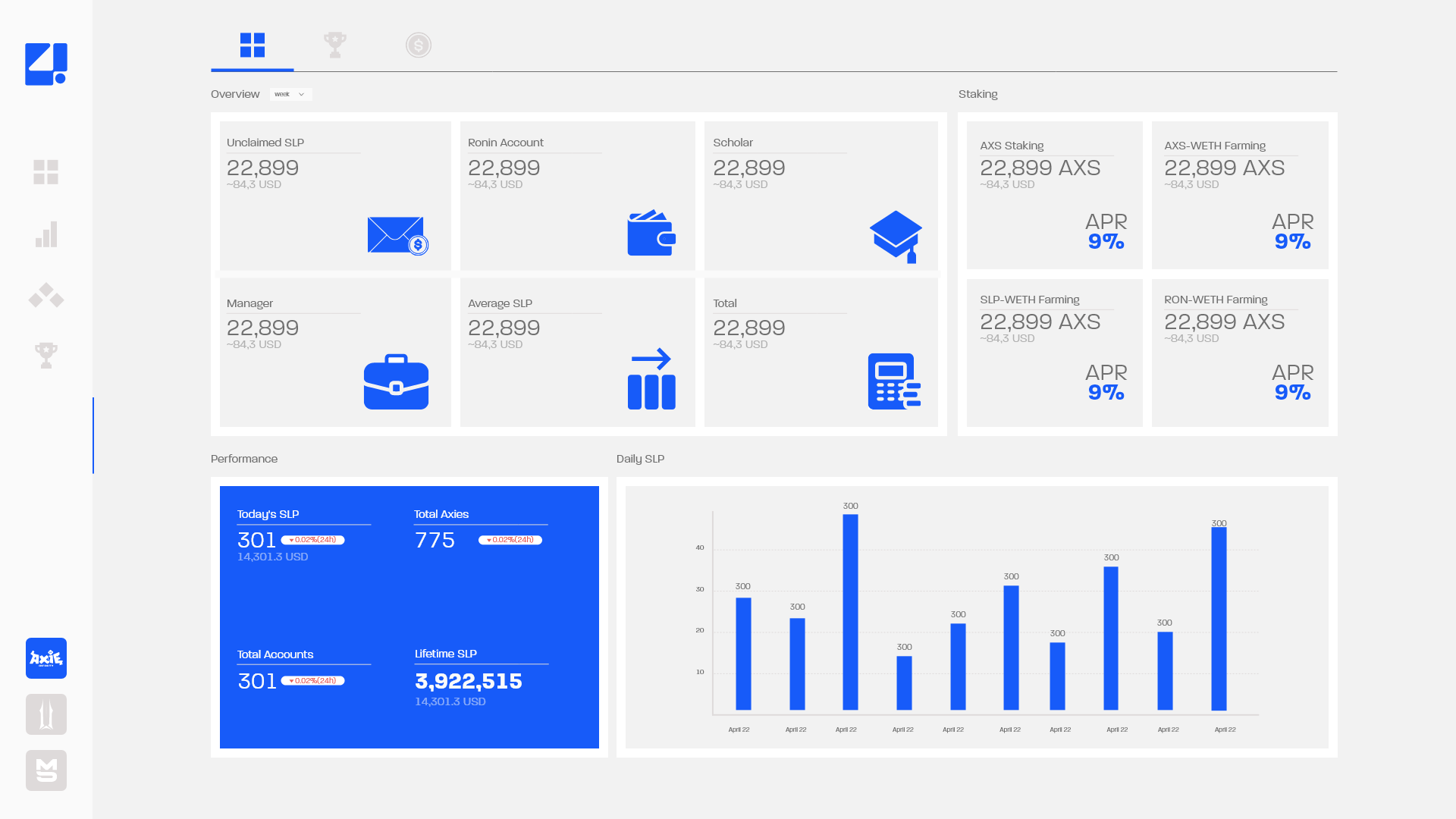Open the Ronin Account card title
The width and height of the screenshot is (1456, 819).
(x=506, y=143)
